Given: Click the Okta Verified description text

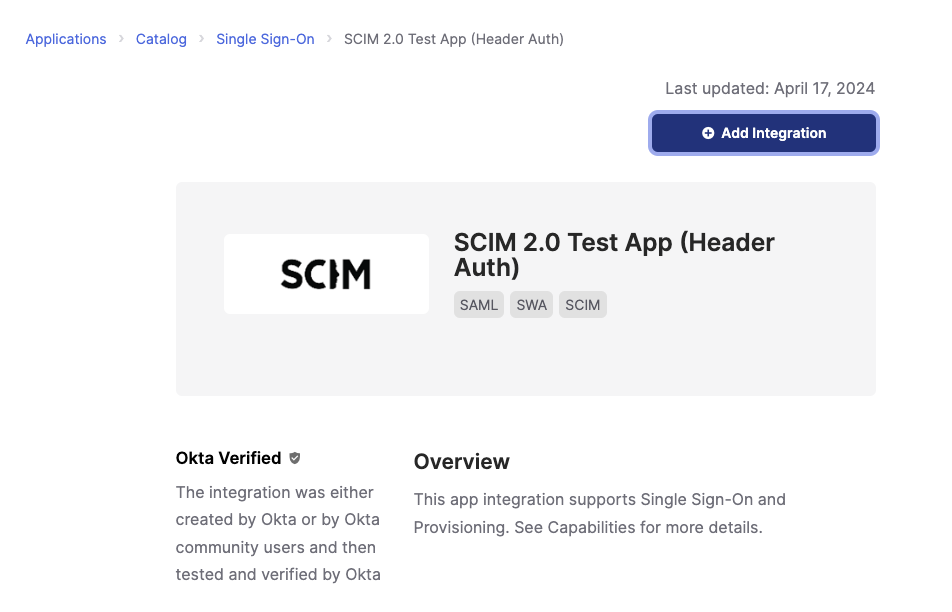Looking at the screenshot, I should [x=277, y=533].
